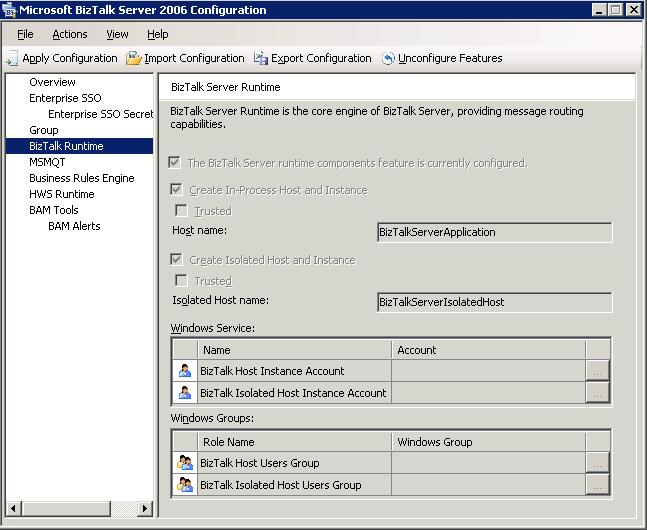Open the File menu
The width and height of the screenshot is (647, 530).
[25, 34]
